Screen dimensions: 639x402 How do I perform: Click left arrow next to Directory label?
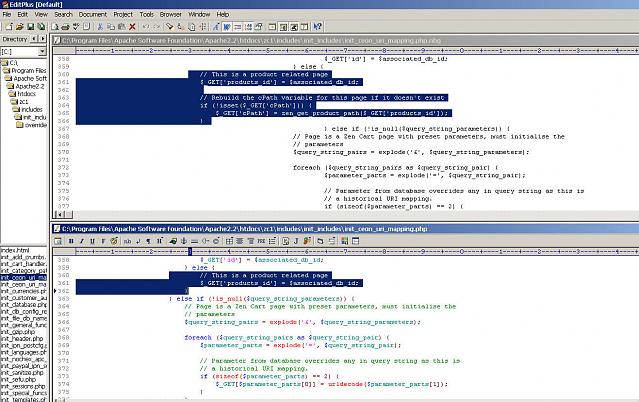click(x=34, y=39)
